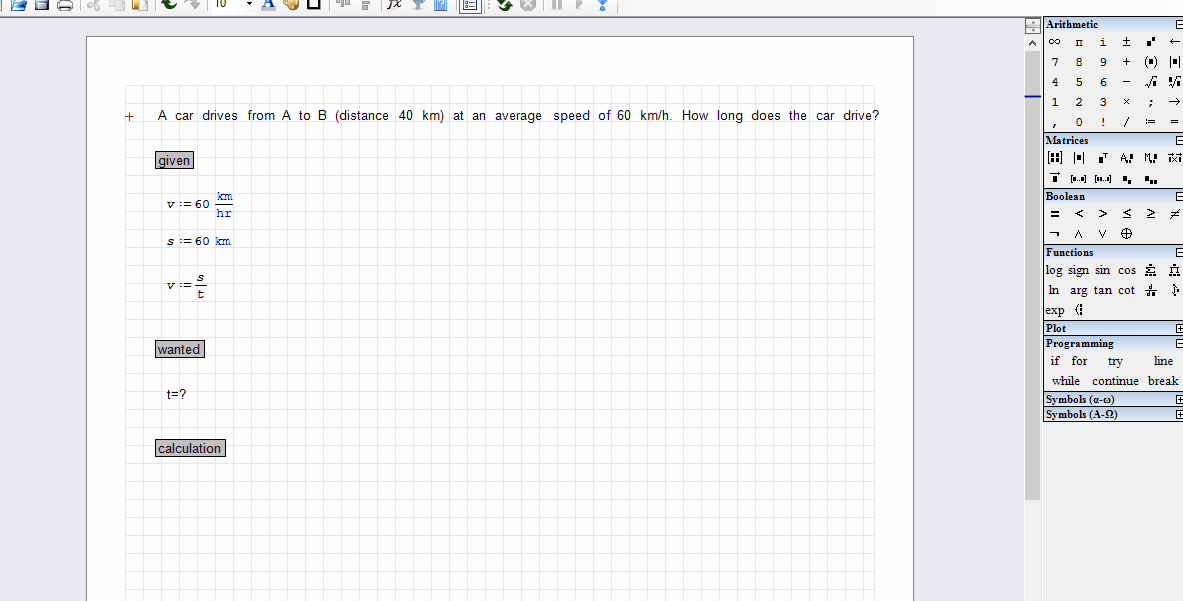Insert the square root operator from Arithmetic palette
Image resolution: width=1183 pixels, height=601 pixels.
[x=1149, y=82]
